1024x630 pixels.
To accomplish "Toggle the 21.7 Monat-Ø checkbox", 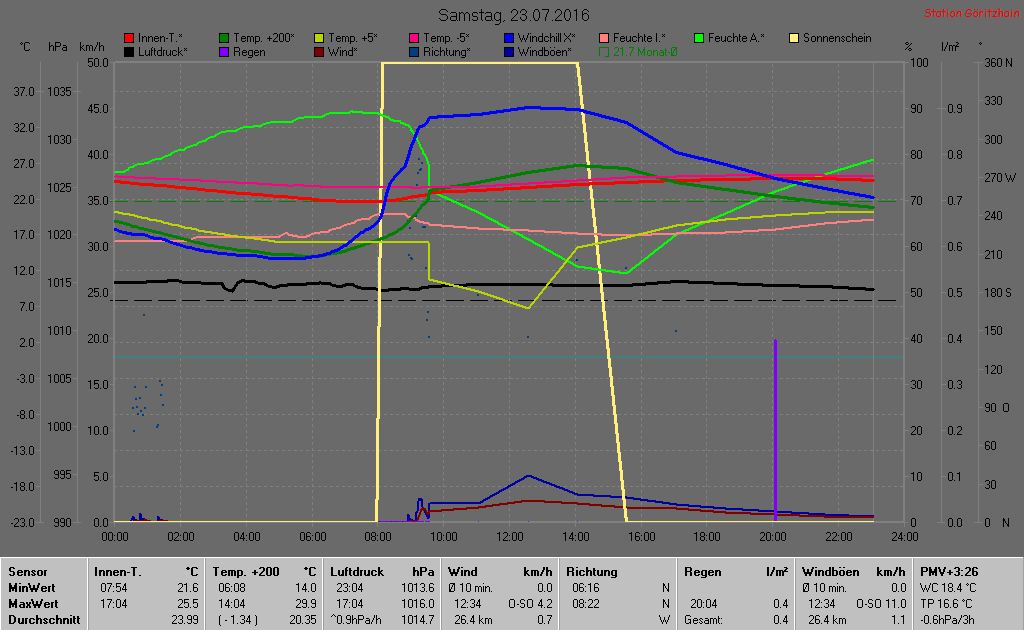I will [604, 51].
